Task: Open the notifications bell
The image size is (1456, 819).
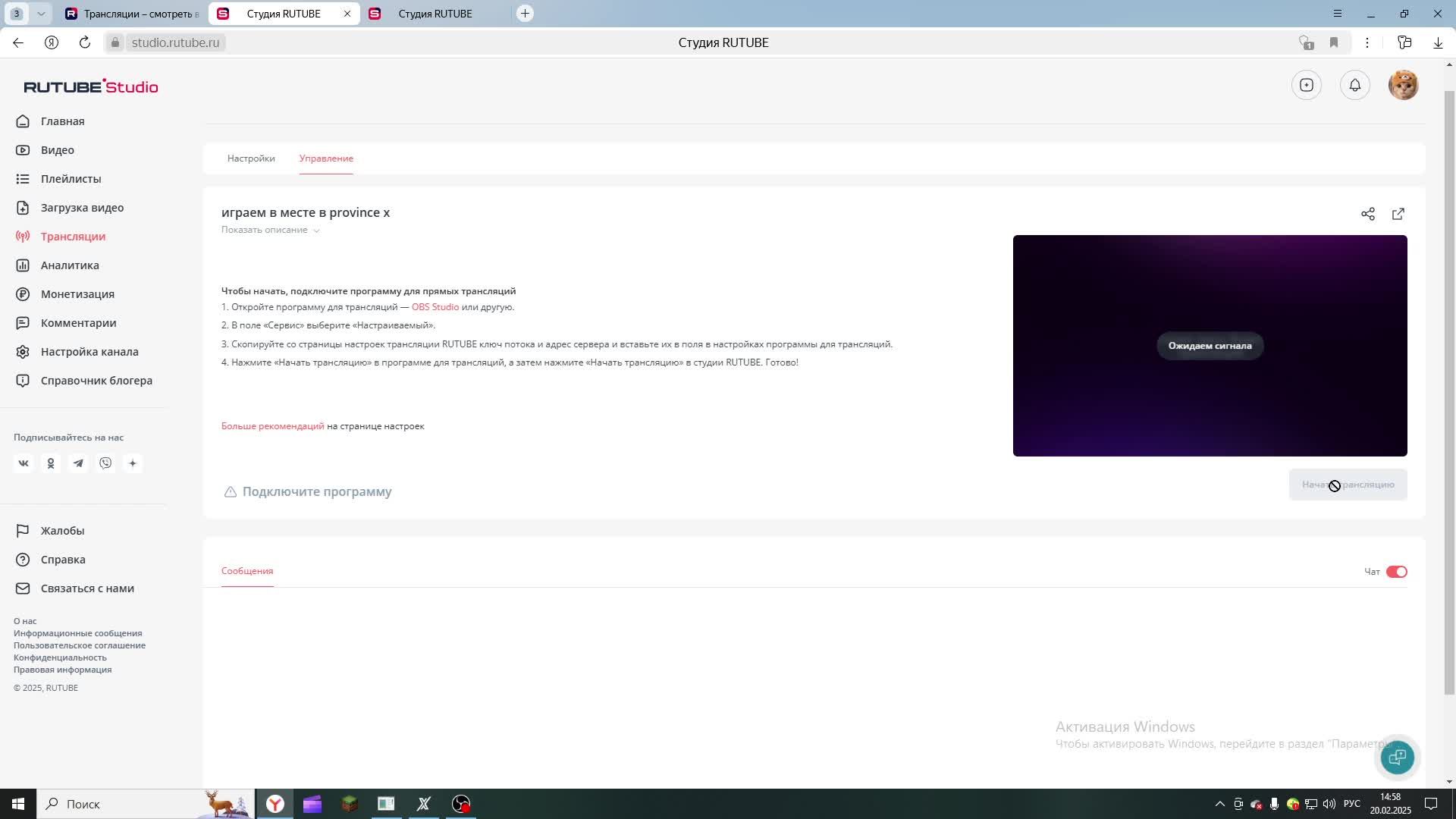Action: [x=1355, y=85]
